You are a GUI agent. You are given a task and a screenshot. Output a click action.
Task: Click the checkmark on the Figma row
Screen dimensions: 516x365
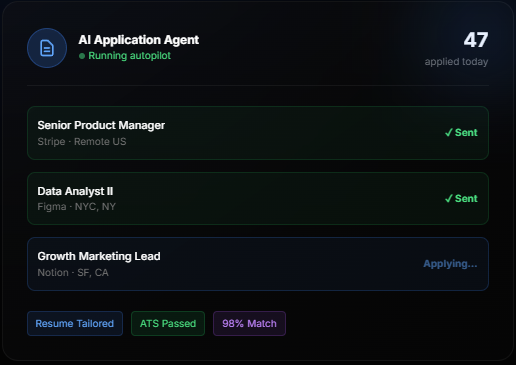click(x=449, y=199)
